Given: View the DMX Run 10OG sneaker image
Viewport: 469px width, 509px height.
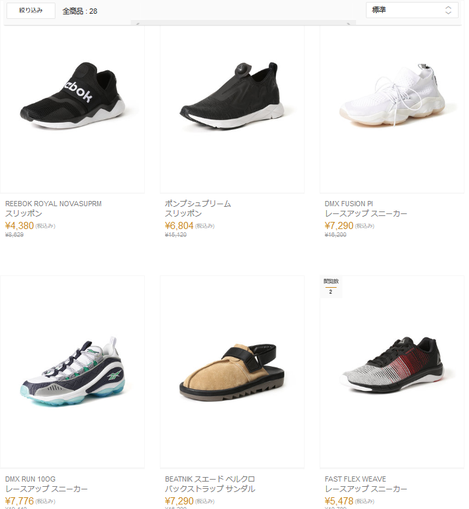Looking at the screenshot, I should click(x=72, y=372).
